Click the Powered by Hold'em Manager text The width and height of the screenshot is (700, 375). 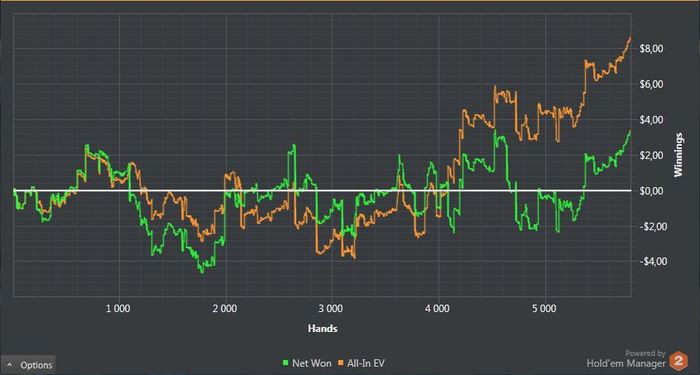pyautogui.click(x=626, y=359)
